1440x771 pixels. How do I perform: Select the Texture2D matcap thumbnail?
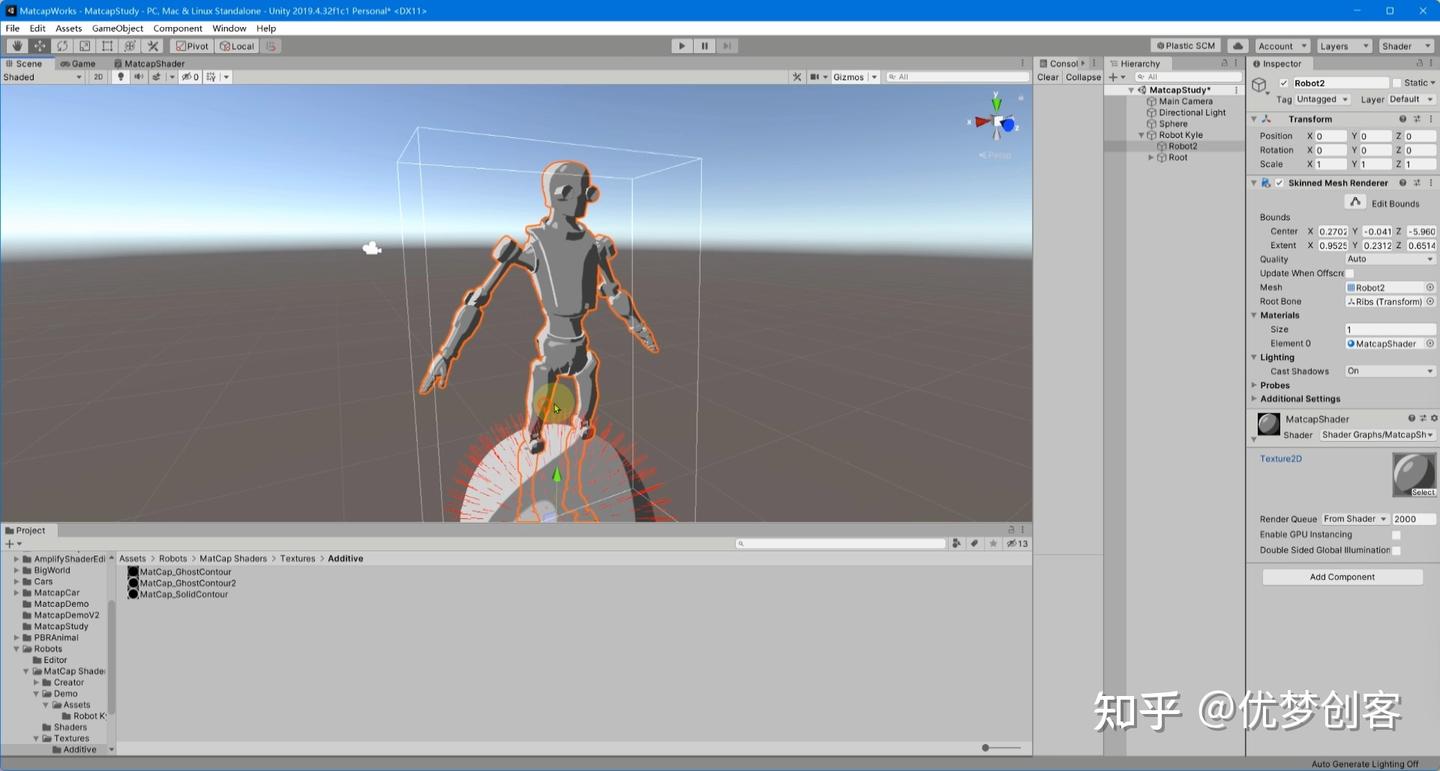tap(1415, 475)
